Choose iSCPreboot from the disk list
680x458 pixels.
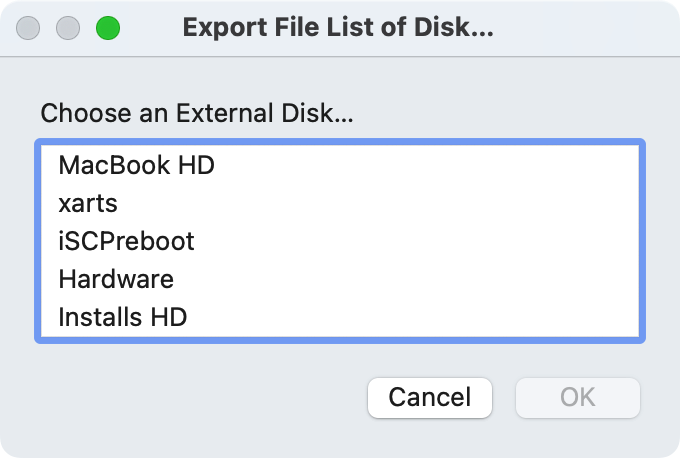click(340, 241)
